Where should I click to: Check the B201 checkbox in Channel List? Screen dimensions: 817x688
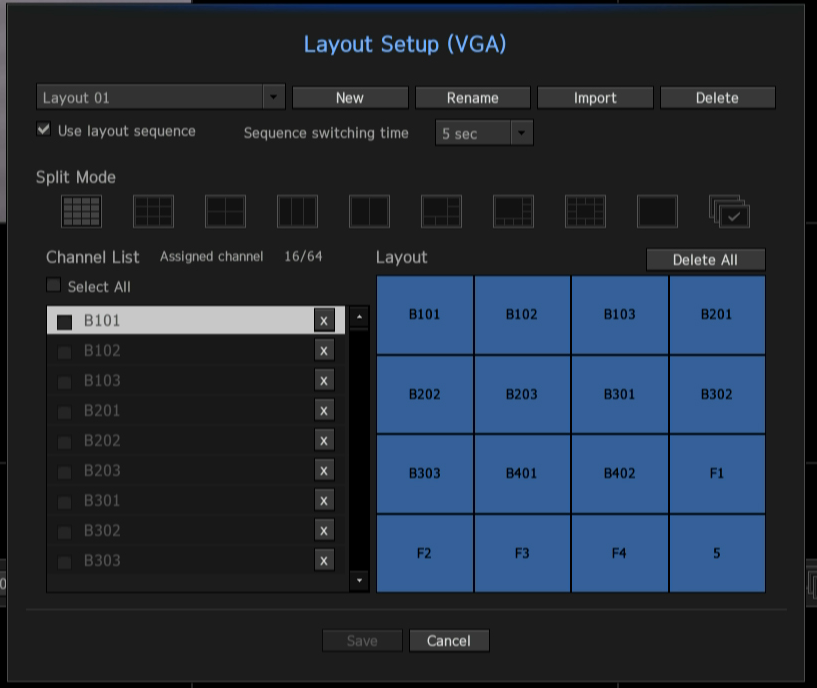(65, 413)
